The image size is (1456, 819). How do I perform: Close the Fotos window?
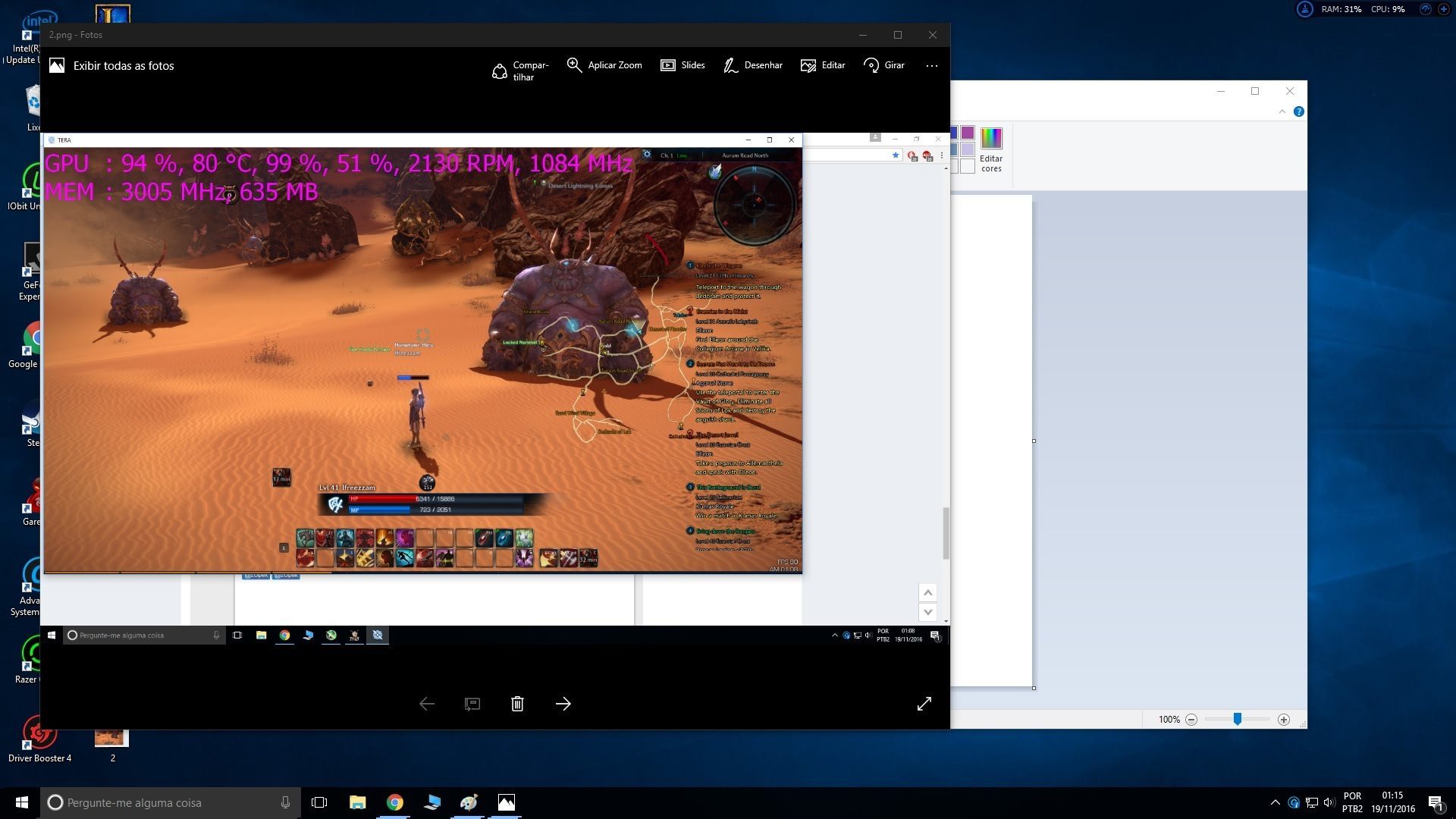point(933,35)
